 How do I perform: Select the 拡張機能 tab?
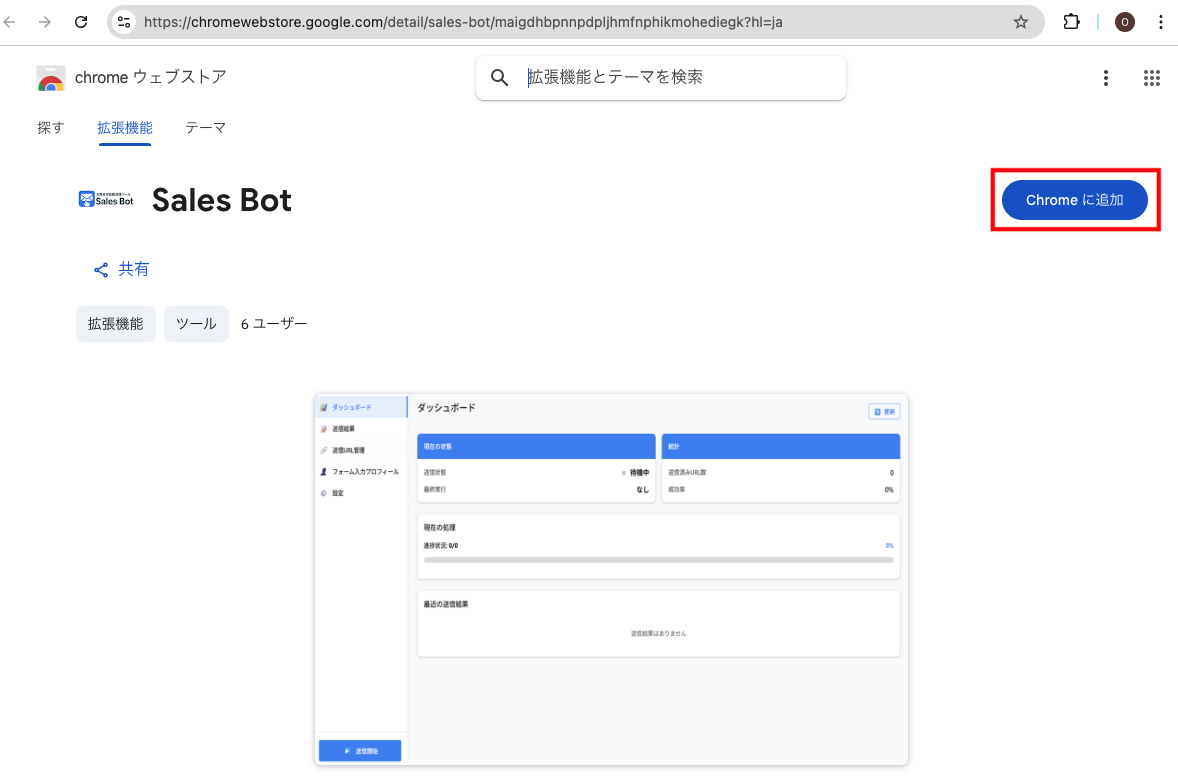tap(125, 128)
